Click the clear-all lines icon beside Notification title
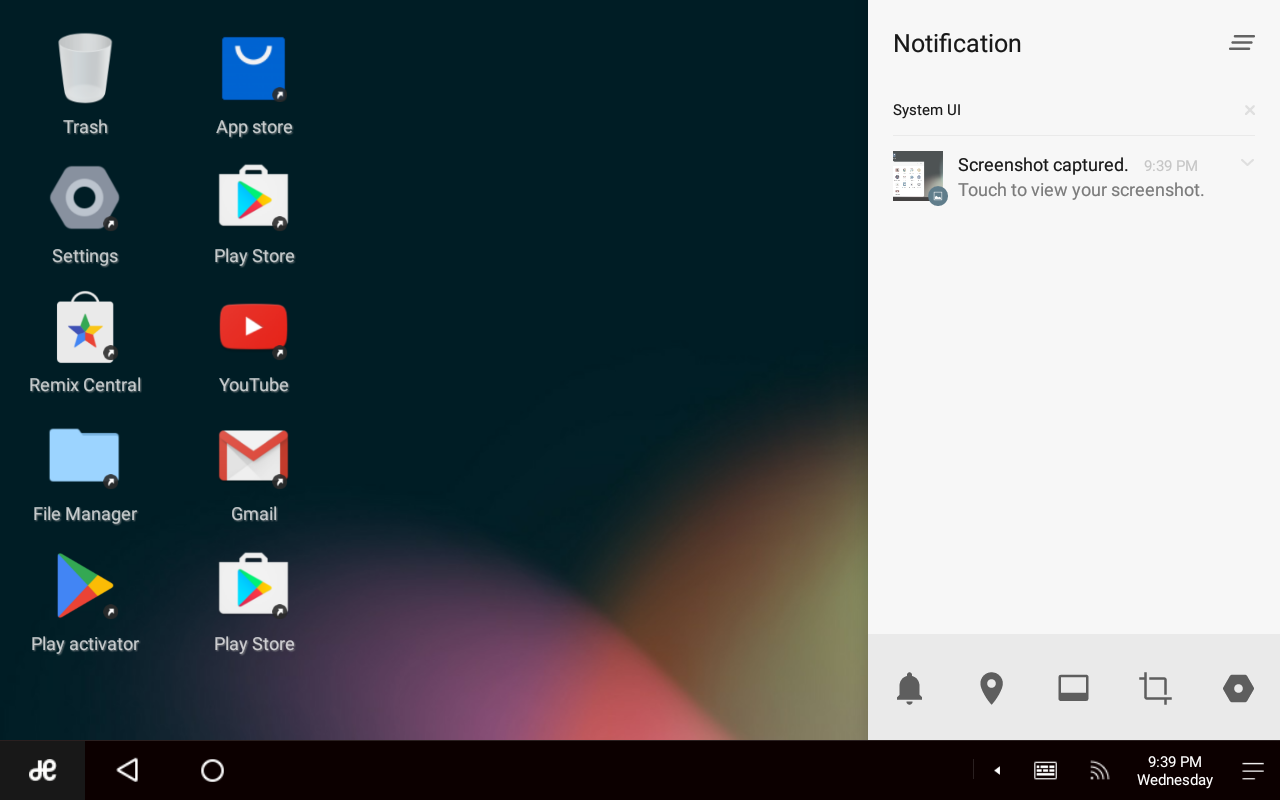 pos(1242,43)
